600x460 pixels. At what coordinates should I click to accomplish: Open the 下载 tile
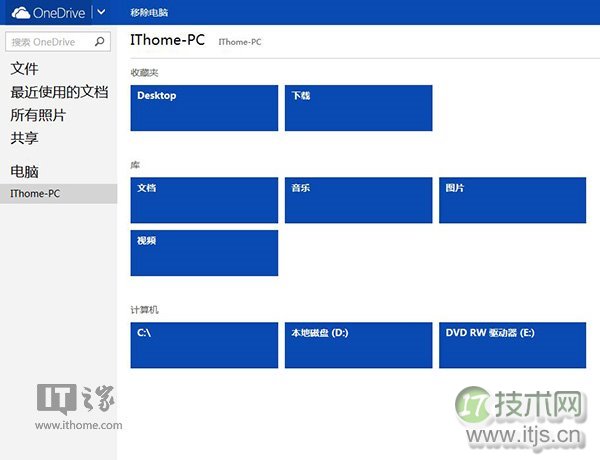[x=359, y=108]
